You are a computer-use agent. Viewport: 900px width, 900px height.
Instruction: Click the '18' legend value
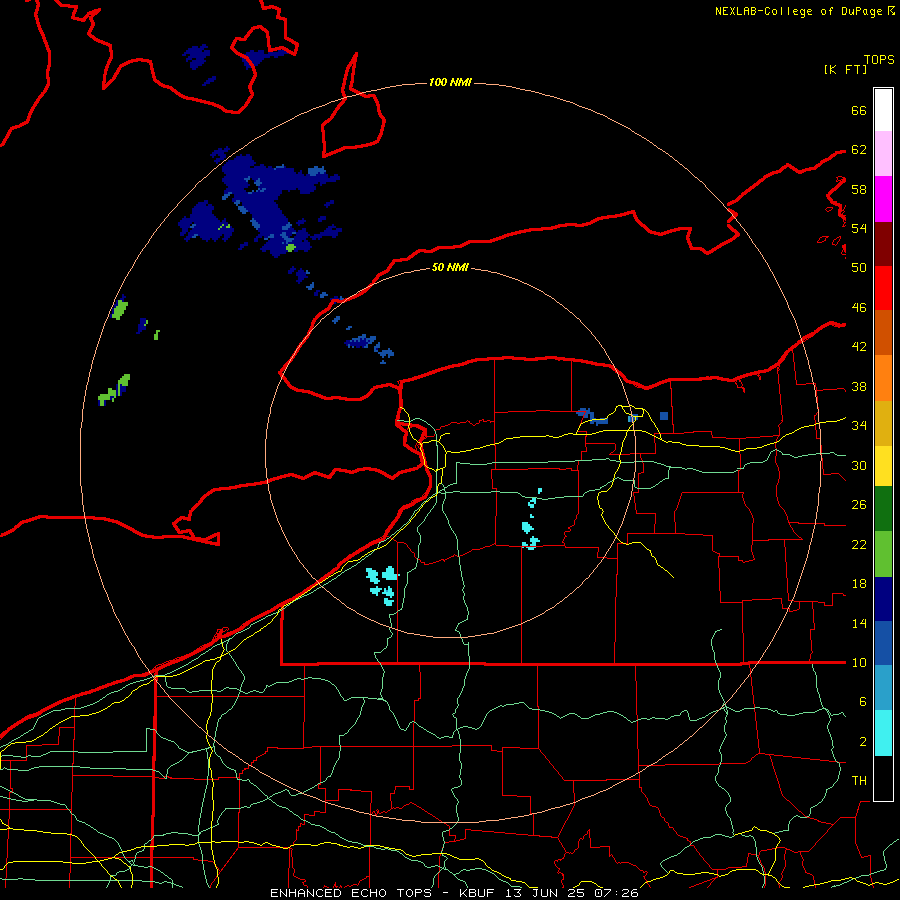pos(859,584)
